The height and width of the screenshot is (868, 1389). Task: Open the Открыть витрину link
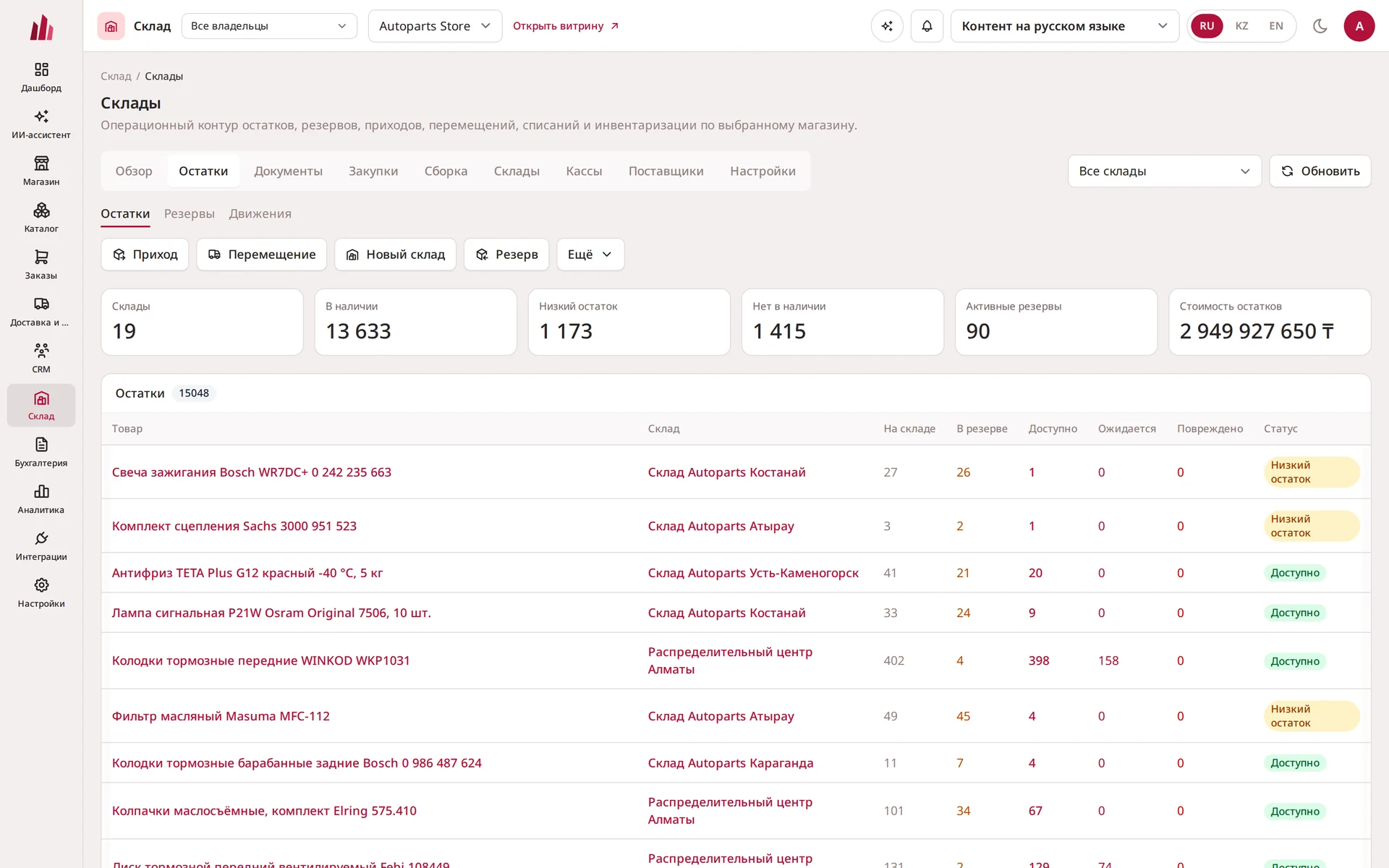pos(566,26)
